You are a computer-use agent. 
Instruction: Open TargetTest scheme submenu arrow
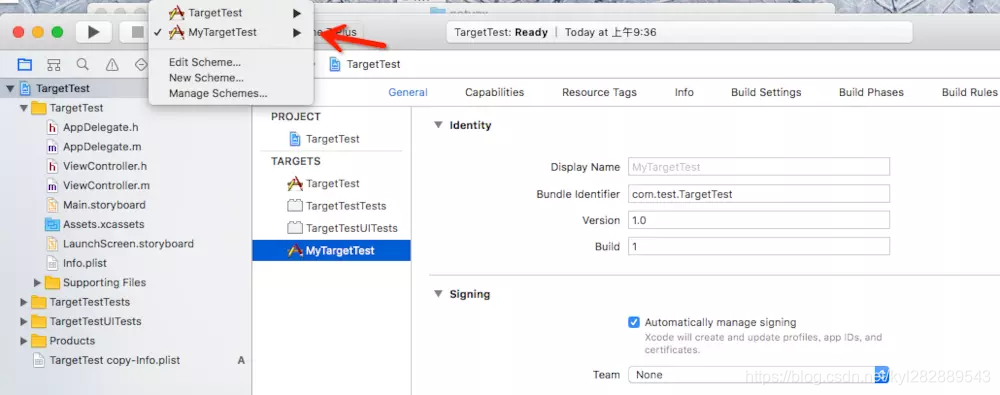tap(297, 13)
